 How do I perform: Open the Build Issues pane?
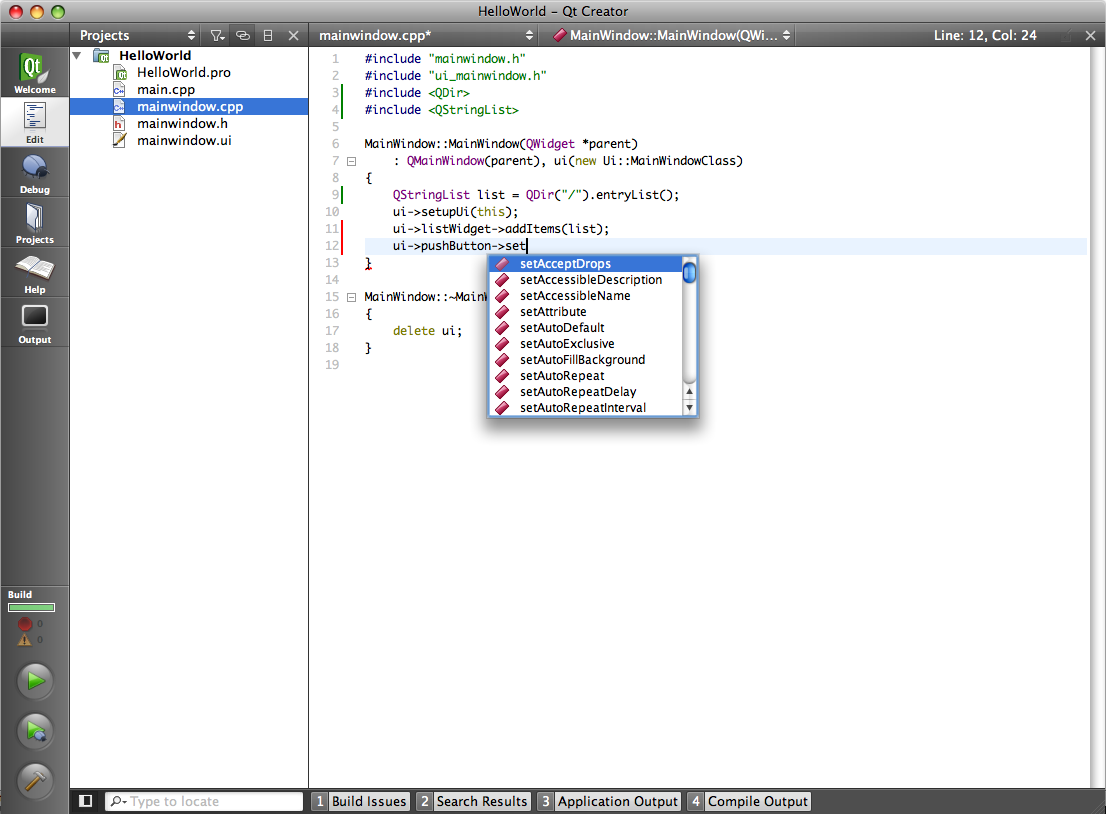coord(360,801)
